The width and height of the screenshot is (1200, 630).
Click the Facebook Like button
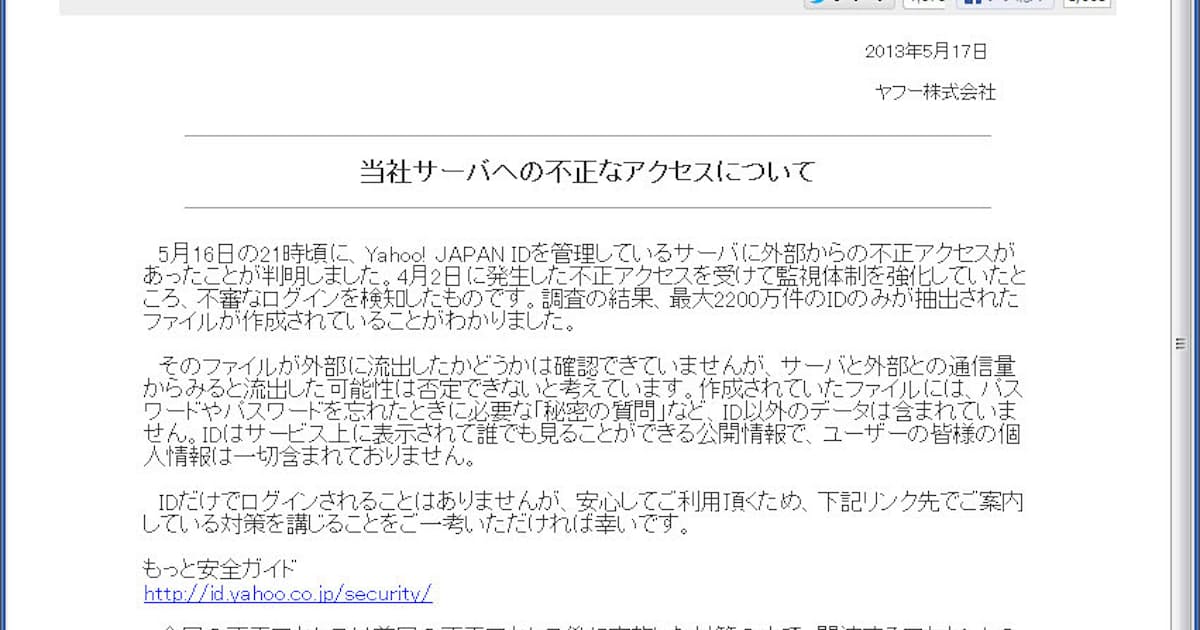pos(1005,3)
